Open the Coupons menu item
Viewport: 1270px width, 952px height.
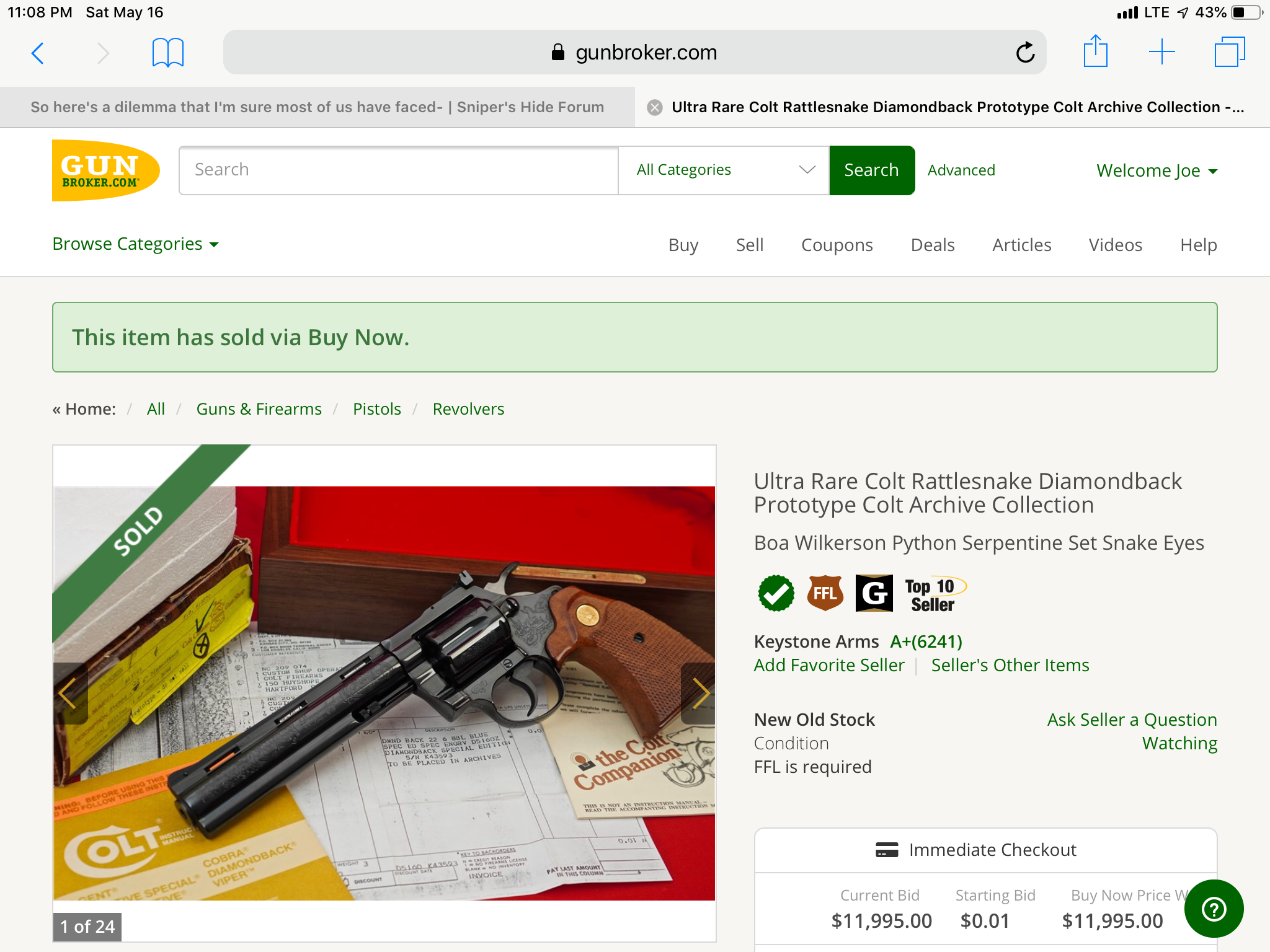[x=837, y=245]
